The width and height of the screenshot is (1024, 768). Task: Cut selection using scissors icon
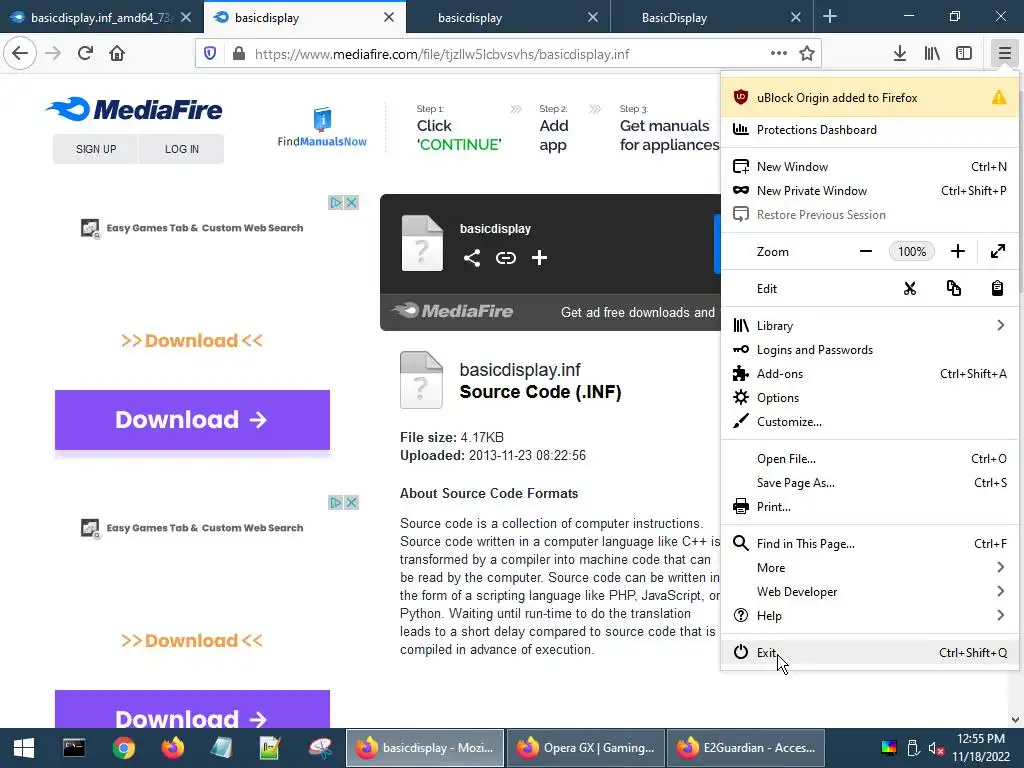(x=910, y=289)
